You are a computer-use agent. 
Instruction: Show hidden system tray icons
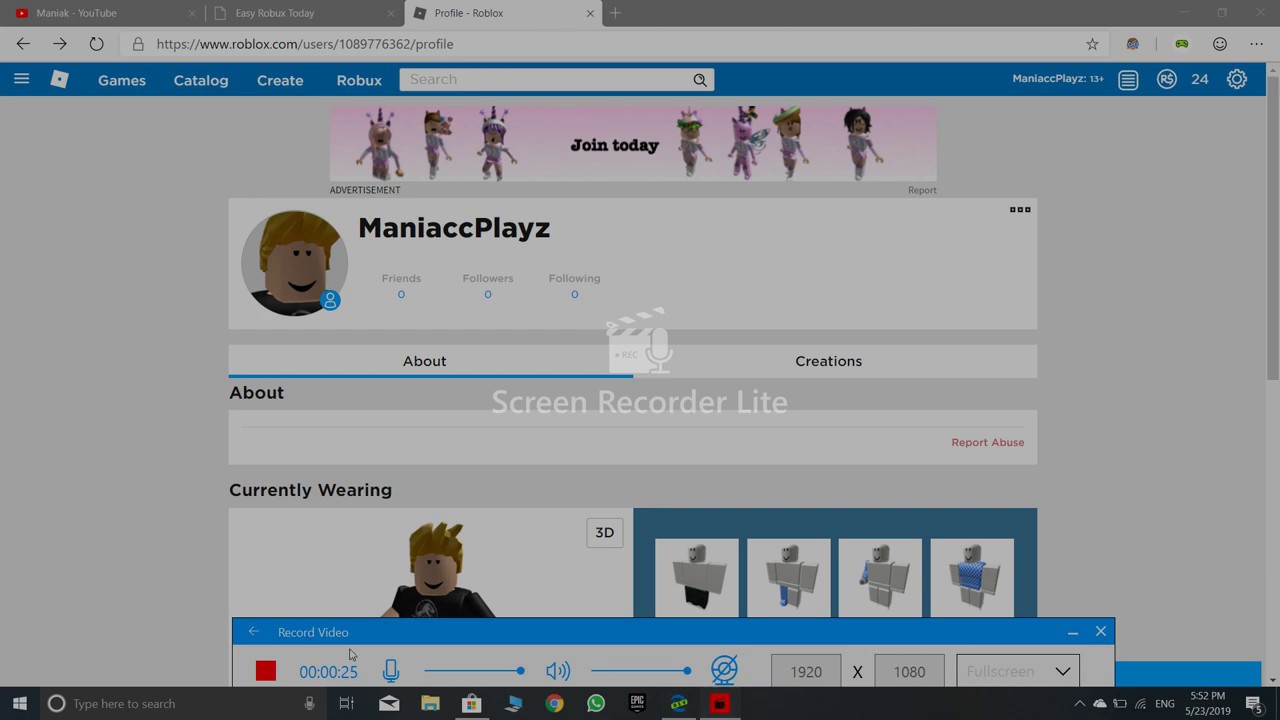(1079, 703)
